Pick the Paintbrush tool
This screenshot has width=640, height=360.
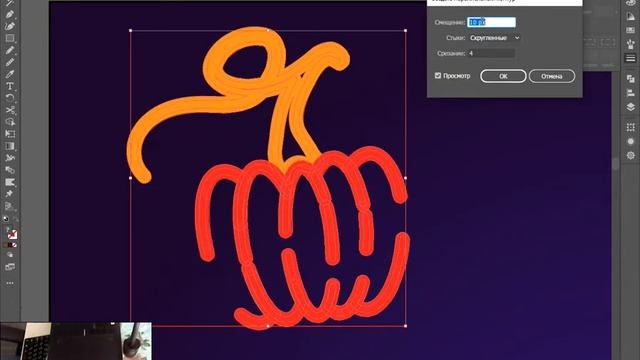tap(10, 50)
